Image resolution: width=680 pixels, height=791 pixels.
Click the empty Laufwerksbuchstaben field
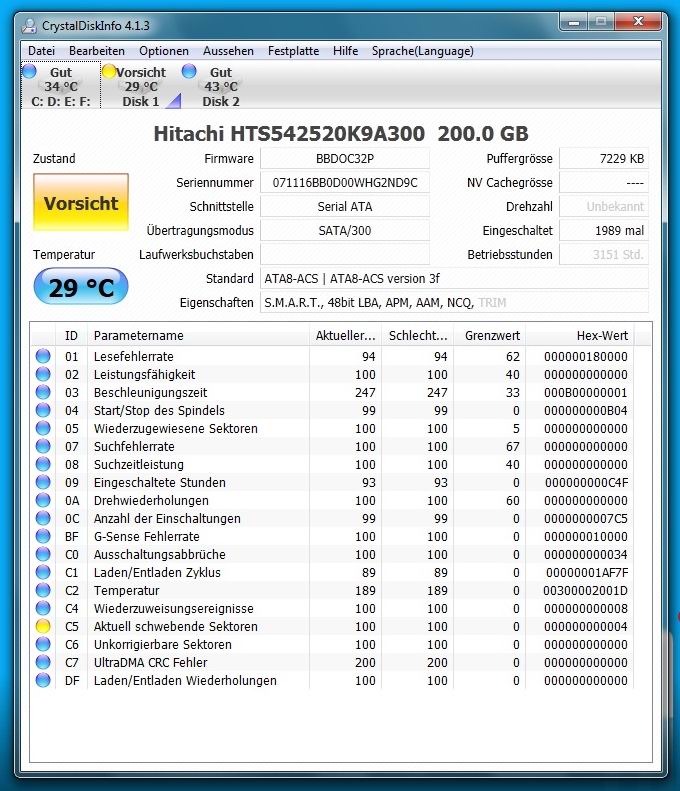(x=345, y=254)
